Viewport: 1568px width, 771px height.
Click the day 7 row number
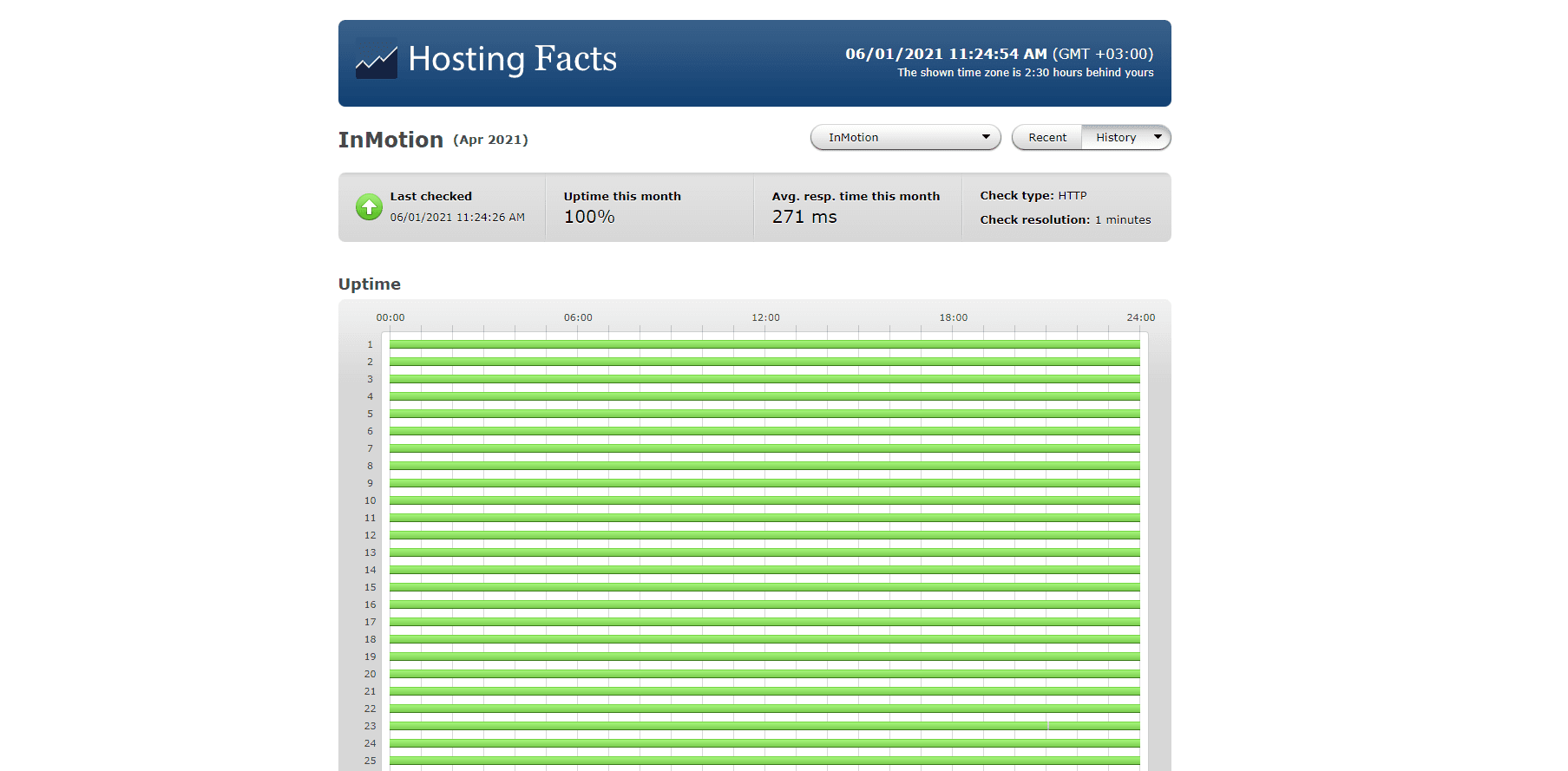[x=371, y=448]
